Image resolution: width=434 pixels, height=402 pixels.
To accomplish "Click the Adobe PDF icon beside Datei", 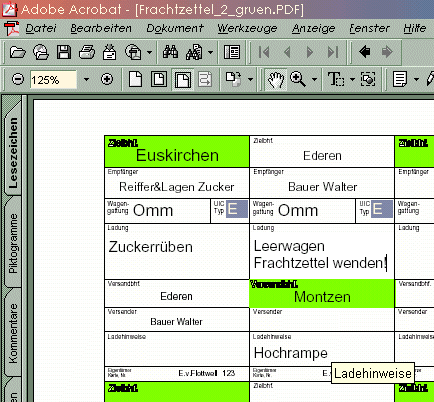I will tap(12, 28).
